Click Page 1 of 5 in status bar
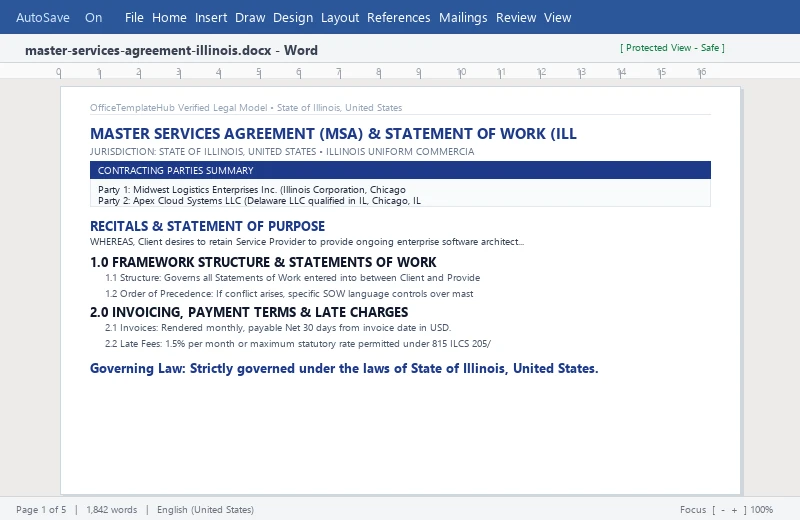Viewport: 800px width, 520px height. point(41,509)
